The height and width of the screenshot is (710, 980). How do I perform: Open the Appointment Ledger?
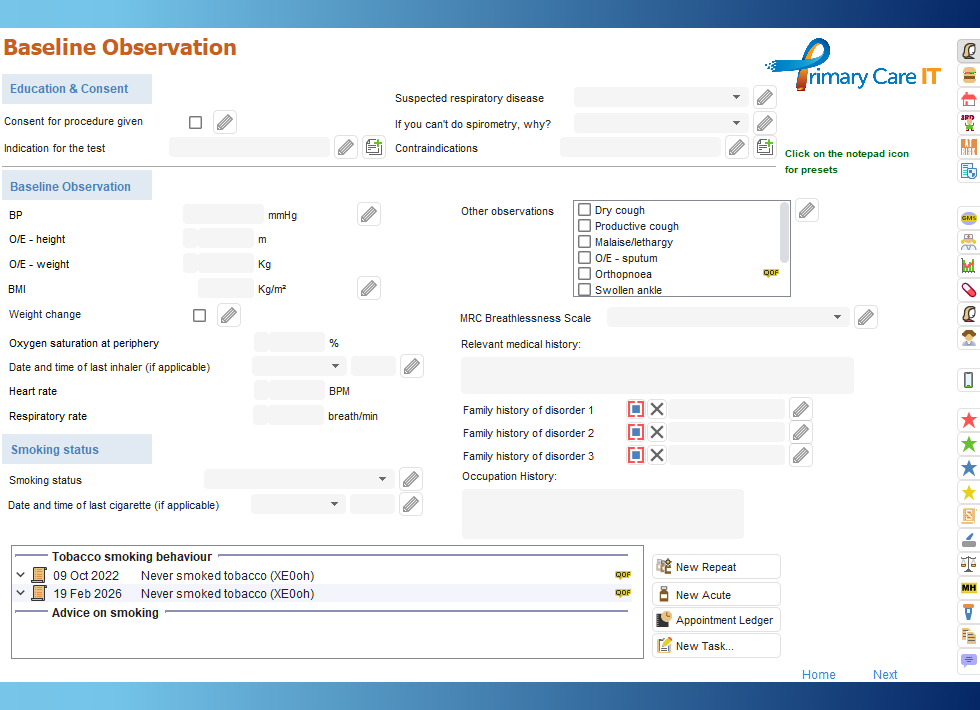pyautogui.click(x=716, y=620)
